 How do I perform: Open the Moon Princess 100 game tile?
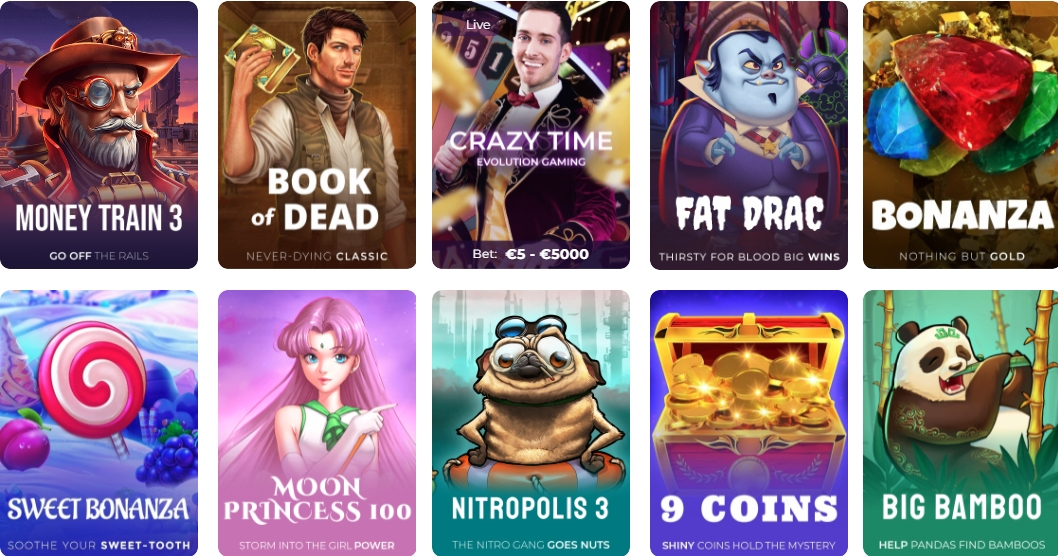pyautogui.click(x=316, y=423)
